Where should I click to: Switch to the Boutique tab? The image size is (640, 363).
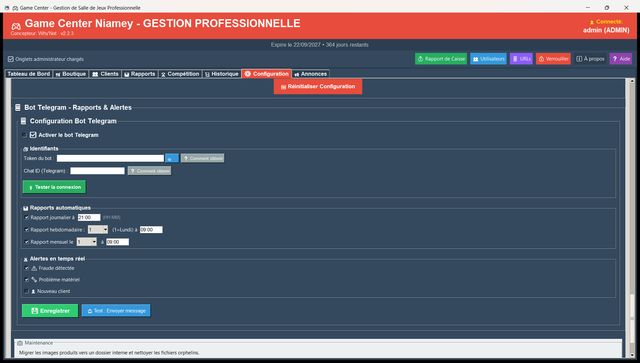click(x=71, y=74)
